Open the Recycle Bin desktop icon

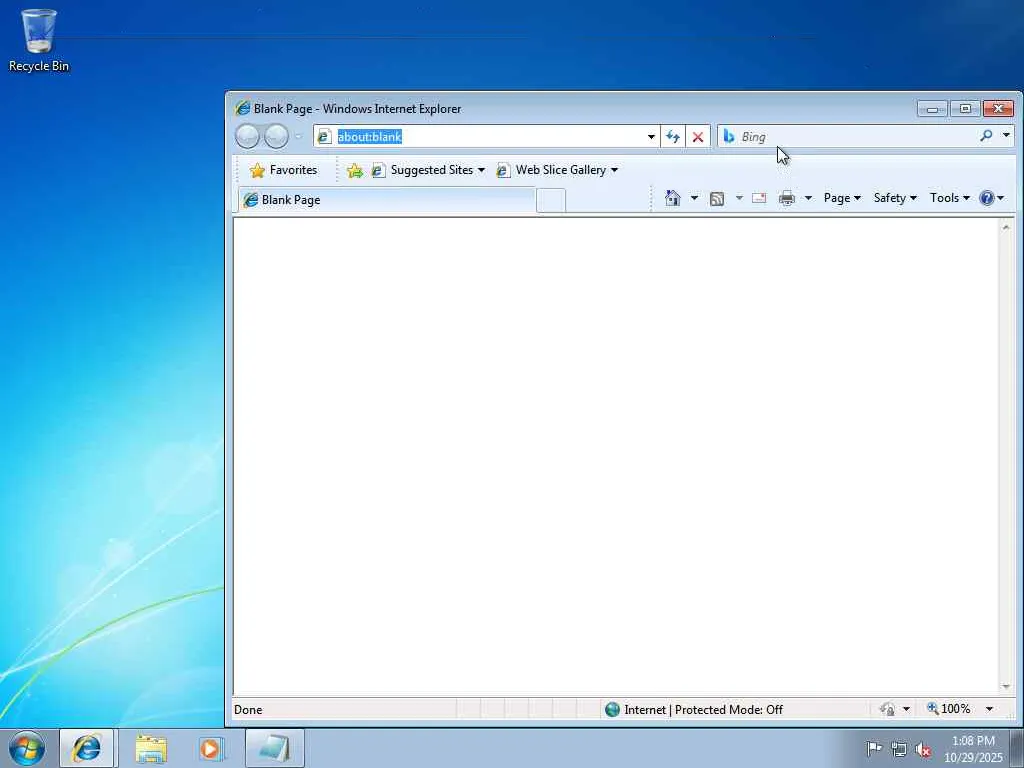(39, 40)
